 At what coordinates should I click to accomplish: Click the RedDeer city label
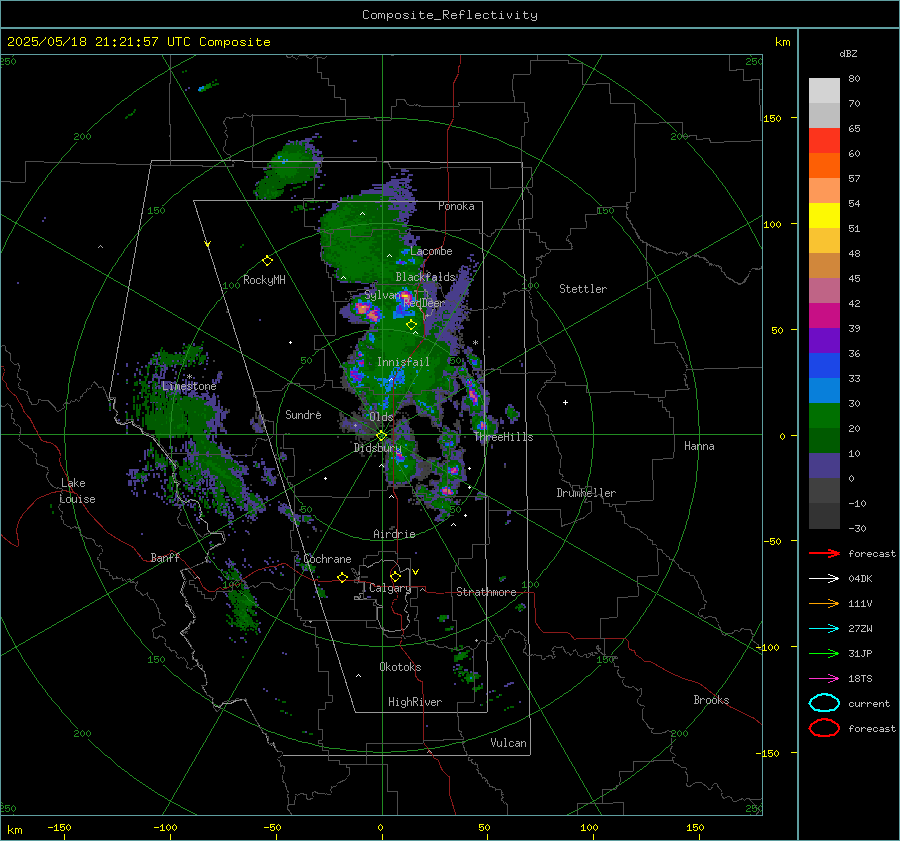424,303
